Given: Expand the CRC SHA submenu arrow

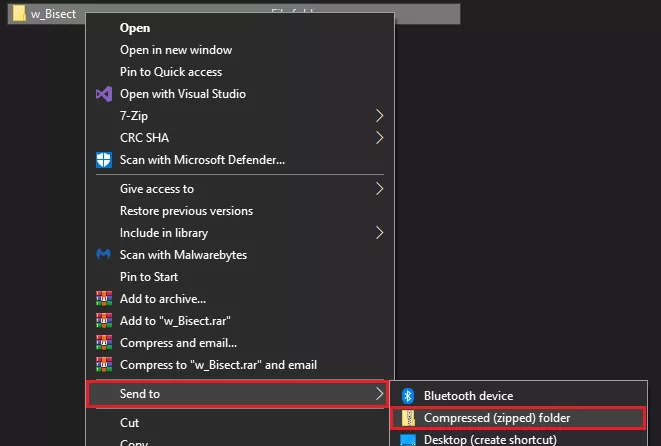Looking at the screenshot, I should pos(379,138).
